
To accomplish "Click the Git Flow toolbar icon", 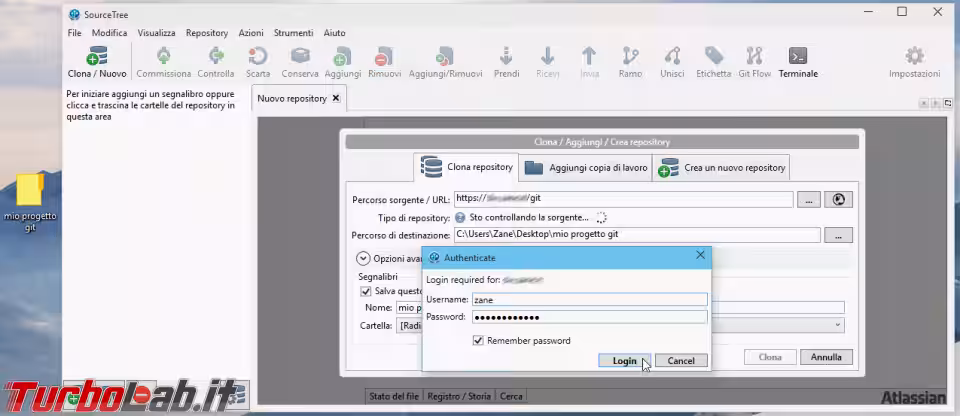I will click(755, 58).
